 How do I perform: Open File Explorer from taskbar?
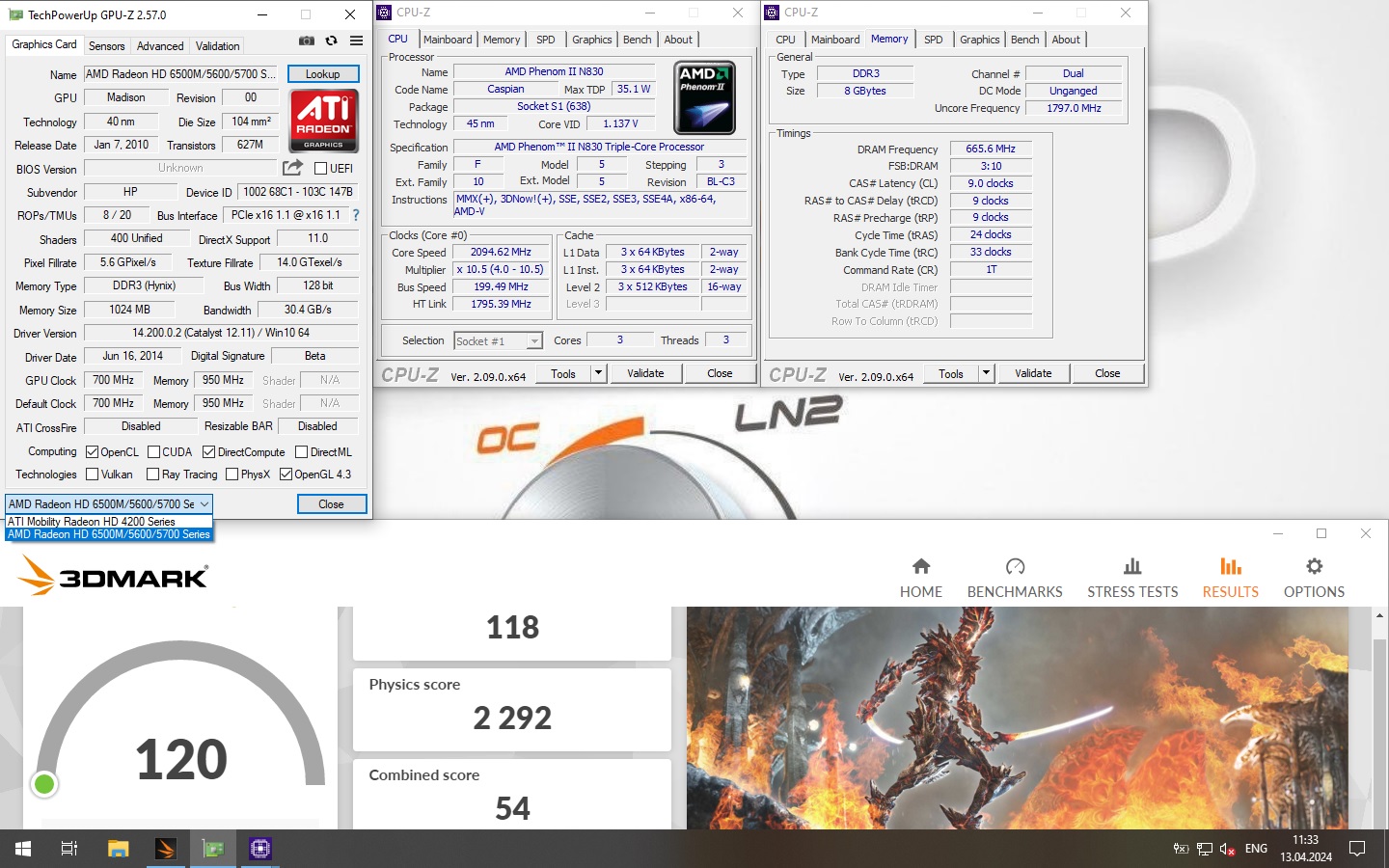[118, 849]
